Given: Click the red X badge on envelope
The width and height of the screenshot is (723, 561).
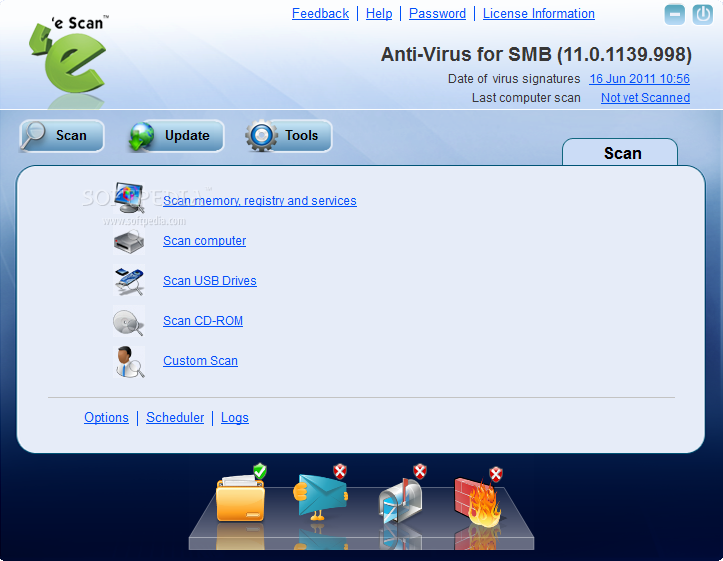Looking at the screenshot, I should [340, 471].
